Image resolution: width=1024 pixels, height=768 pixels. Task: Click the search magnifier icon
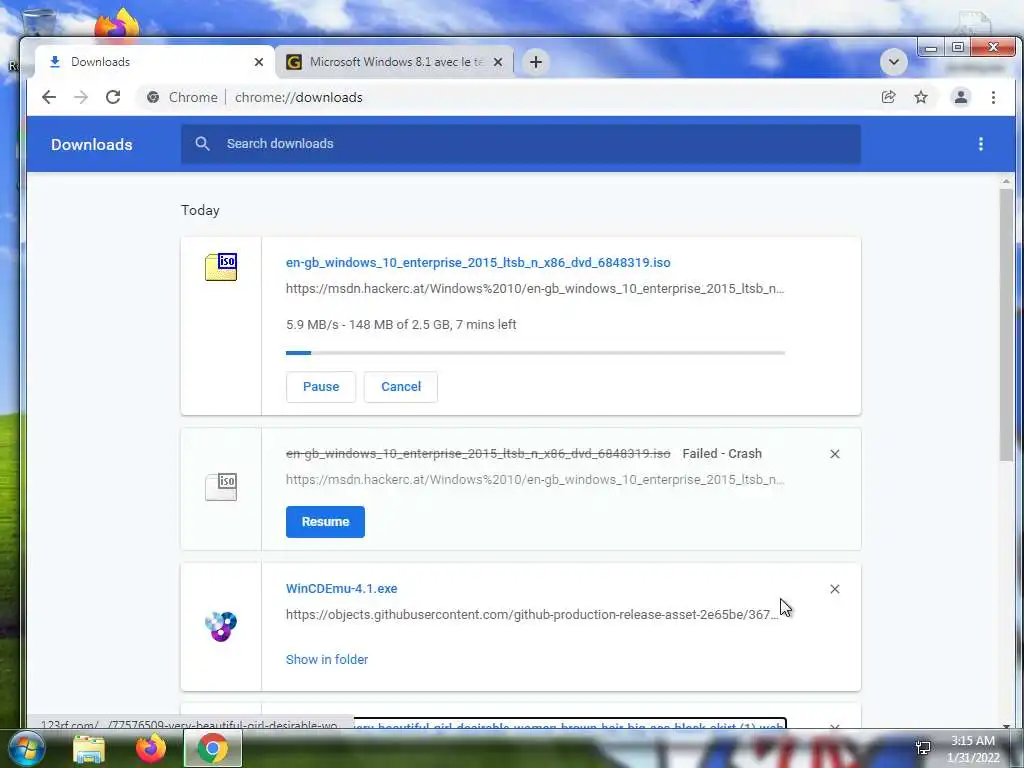202,144
